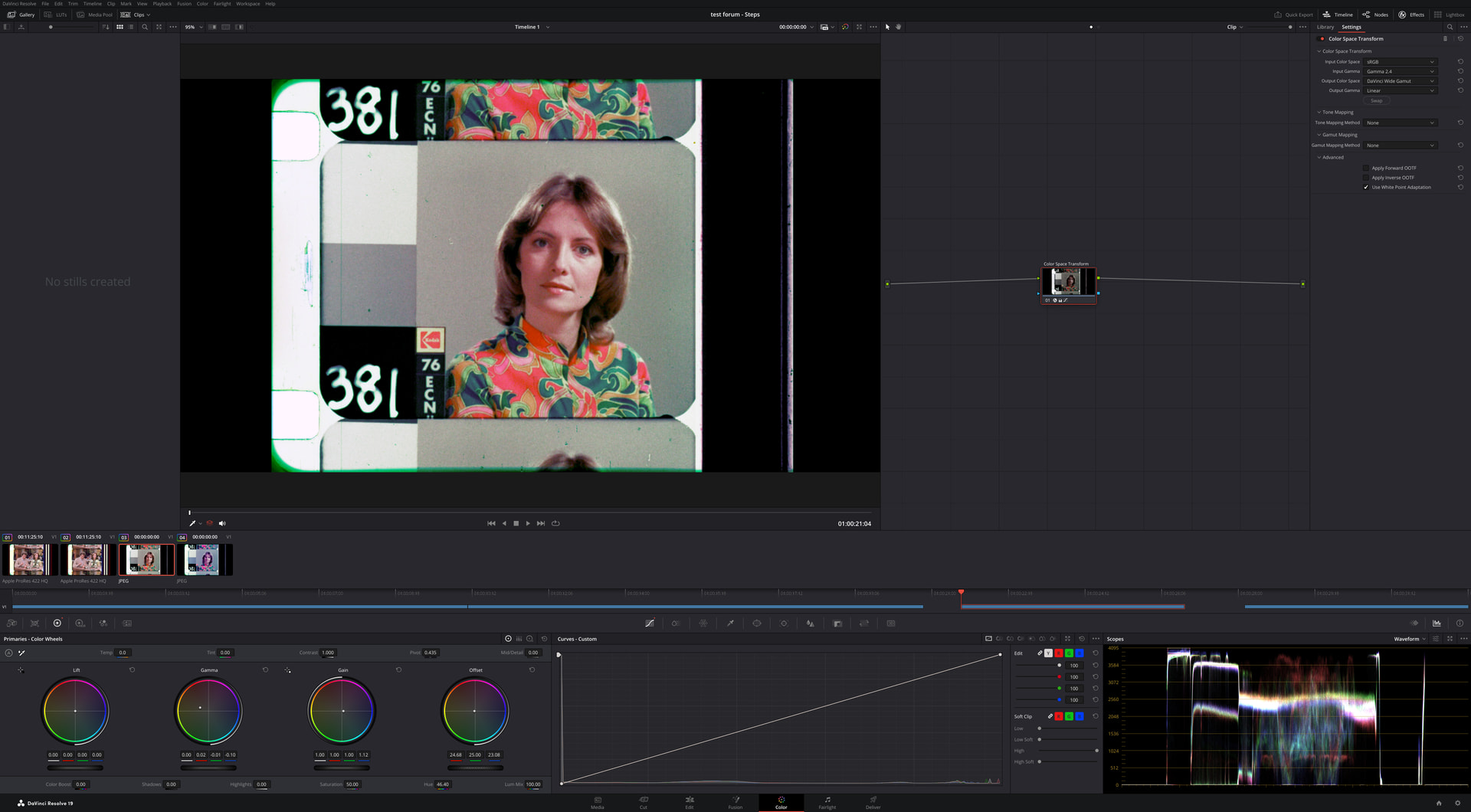
Task: Open the Input Color Space dropdown
Action: tap(1400, 62)
